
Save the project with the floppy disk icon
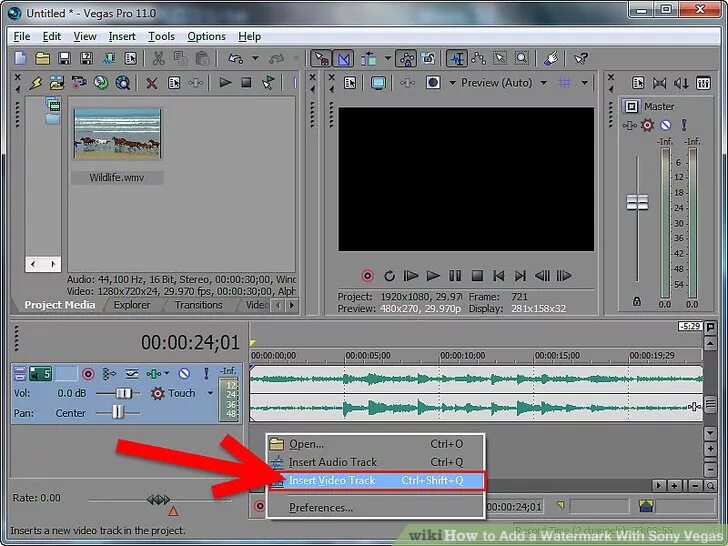64,58
